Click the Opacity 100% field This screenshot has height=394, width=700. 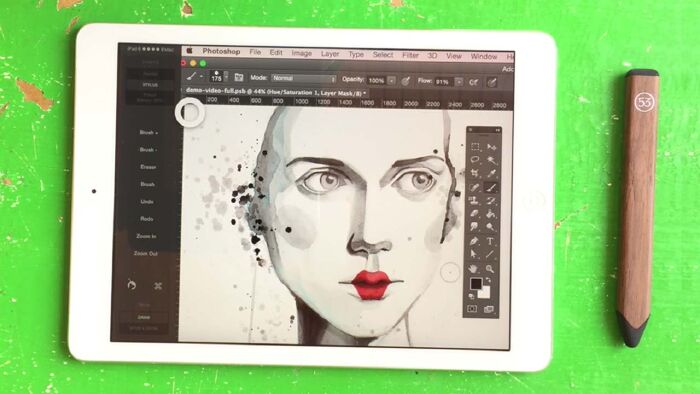377,80
